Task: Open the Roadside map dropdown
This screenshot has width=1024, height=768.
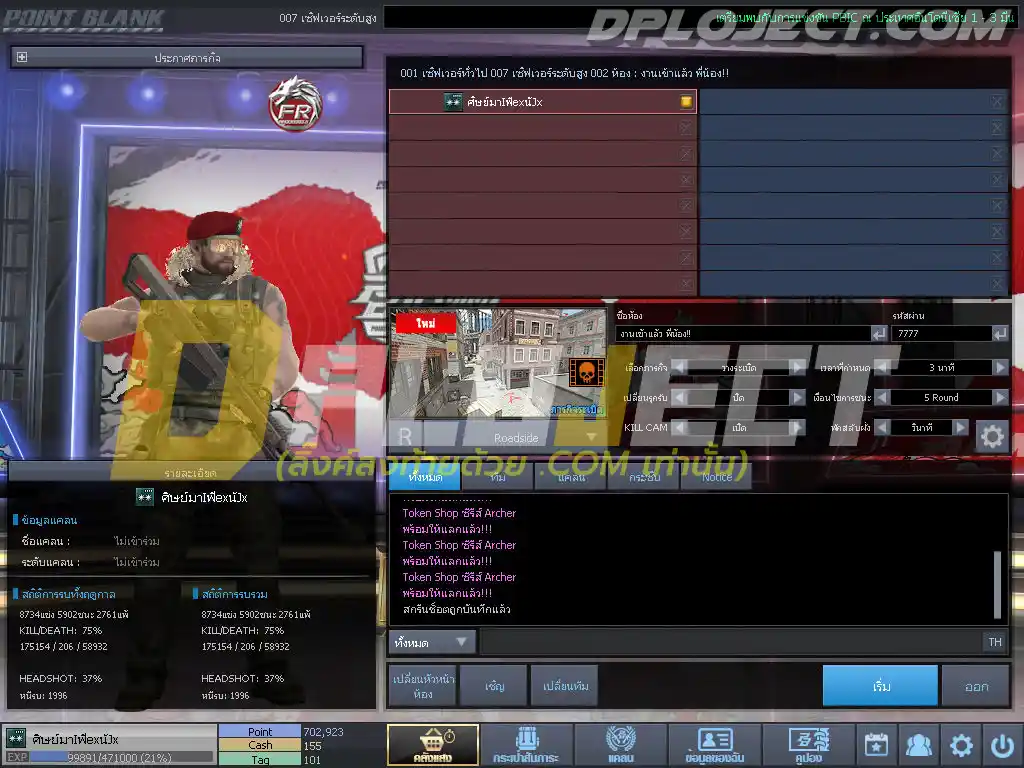Action: coord(591,437)
